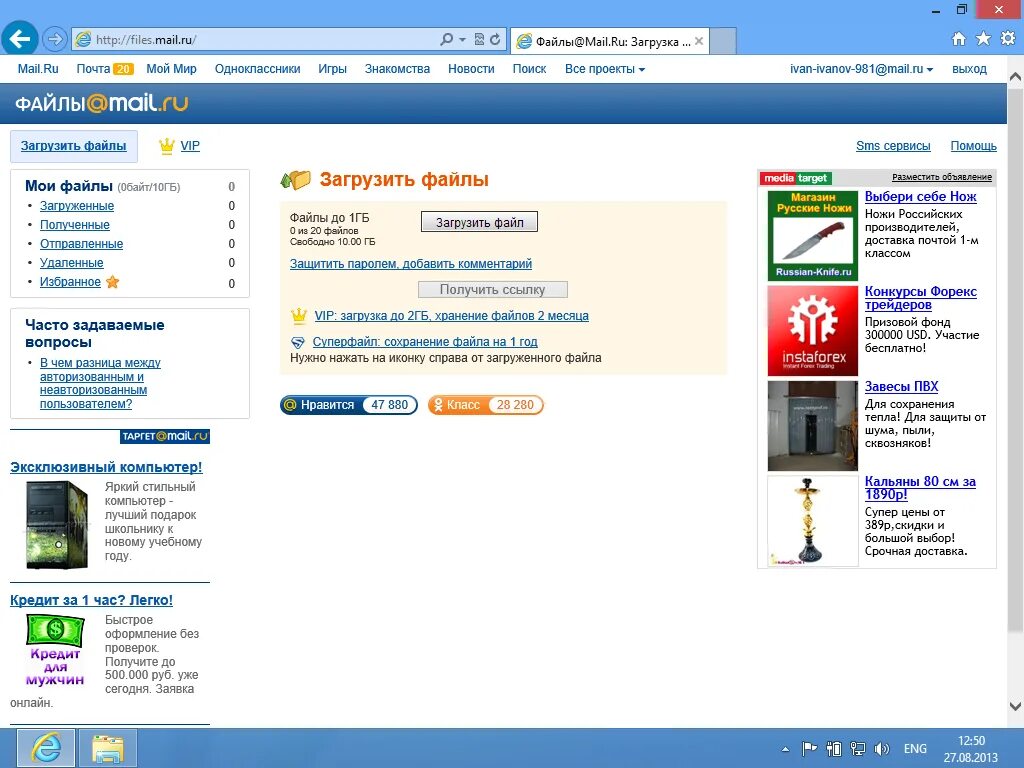
Task: Click the Russian-Knife.ru knife ad thumbnail
Action: pos(812,236)
